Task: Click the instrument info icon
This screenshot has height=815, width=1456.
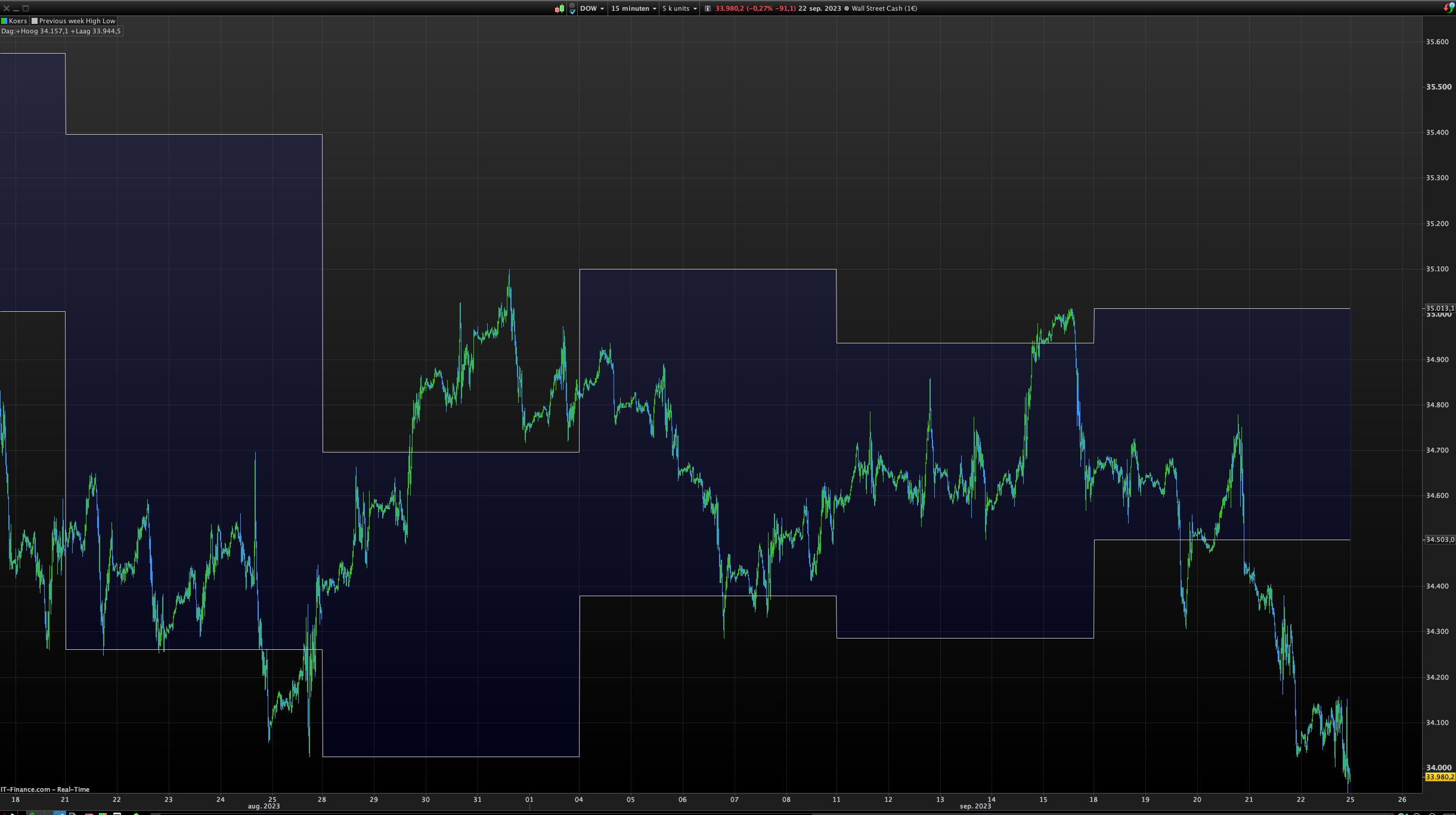Action: point(708,8)
